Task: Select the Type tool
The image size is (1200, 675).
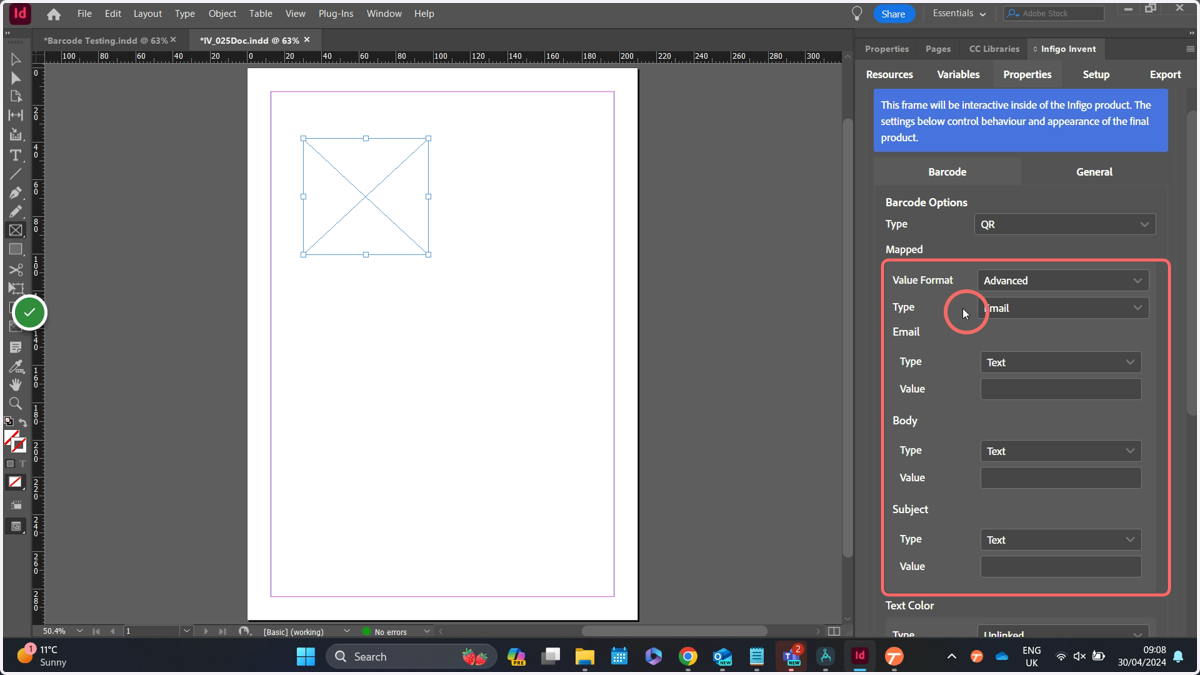Action: pyautogui.click(x=16, y=155)
